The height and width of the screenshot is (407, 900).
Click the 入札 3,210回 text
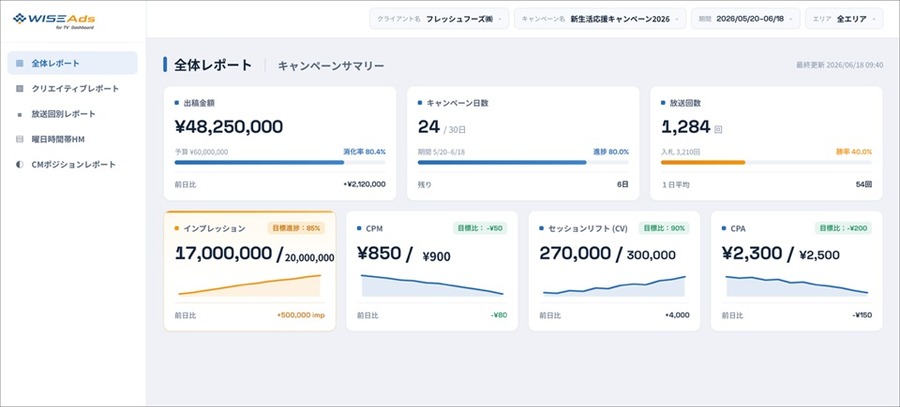point(680,152)
